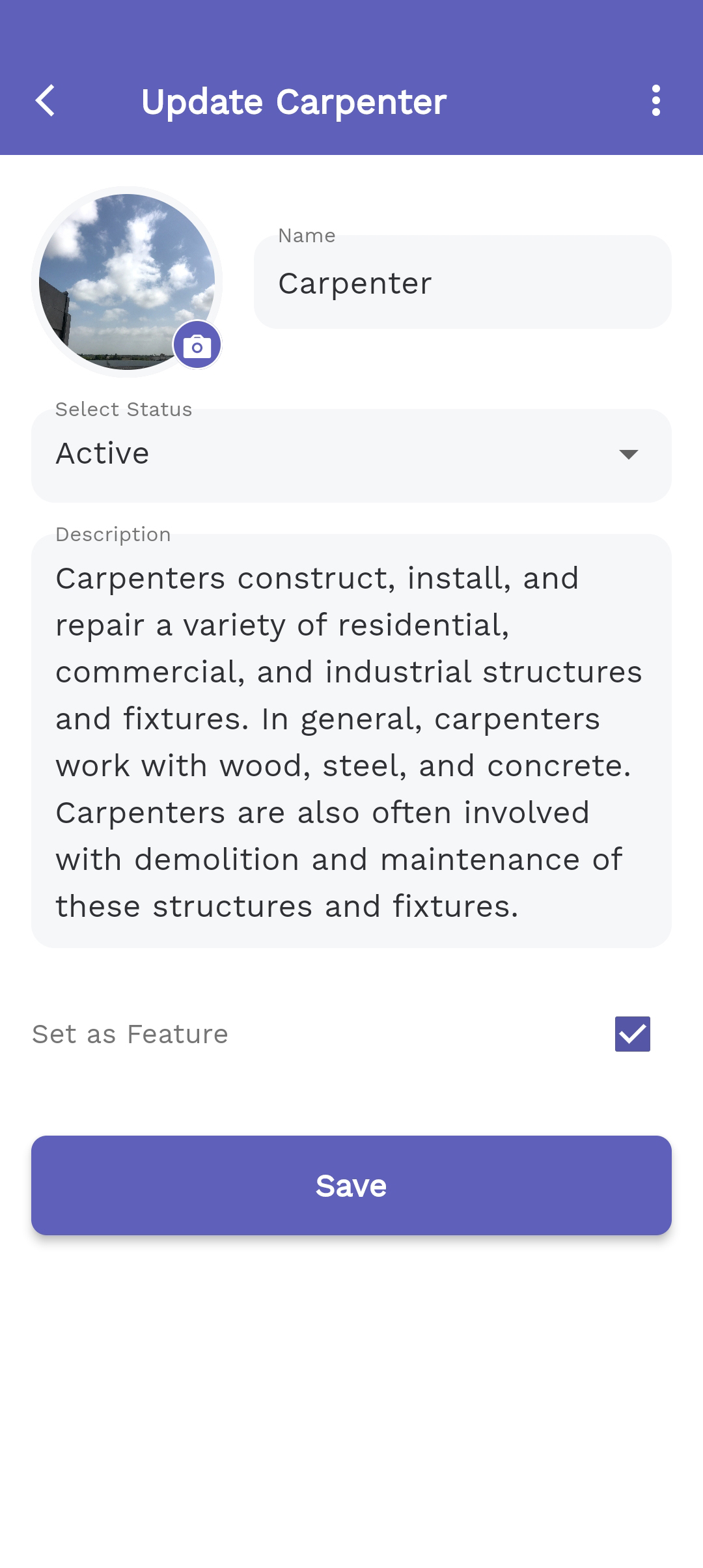Viewport: 703px width, 1568px height.
Task: Uncheck the Set as Feature checkbox
Action: coord(633,1034)
